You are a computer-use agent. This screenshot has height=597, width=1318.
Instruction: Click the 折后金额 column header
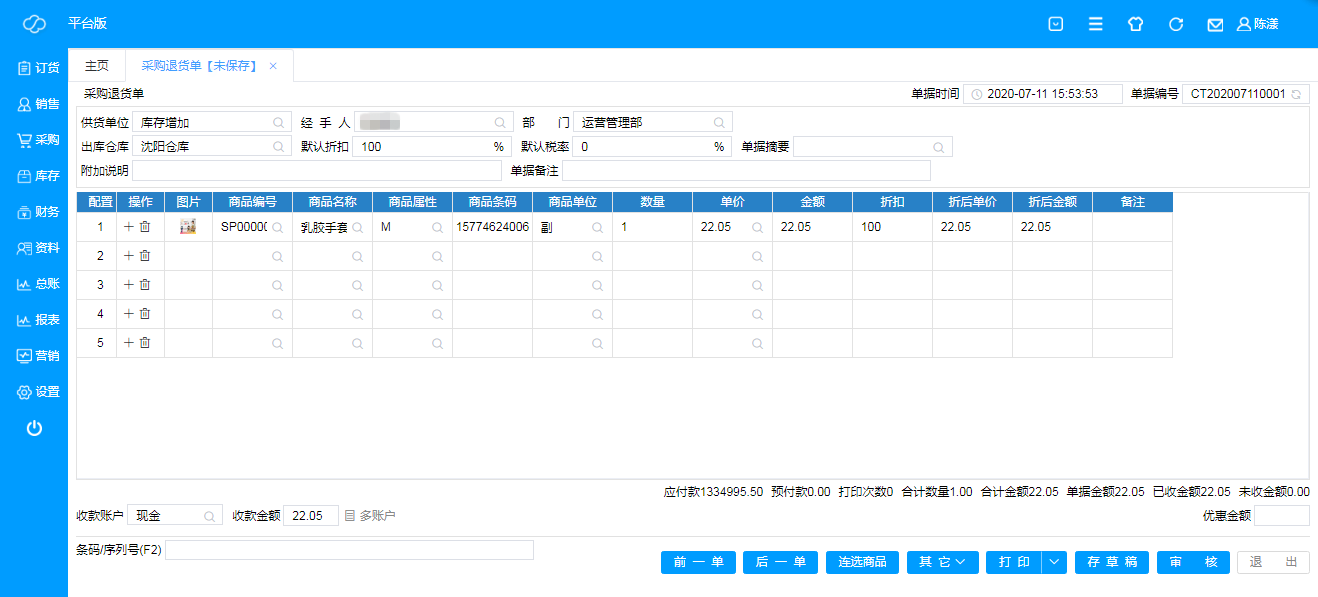(x=1052, y=202)
